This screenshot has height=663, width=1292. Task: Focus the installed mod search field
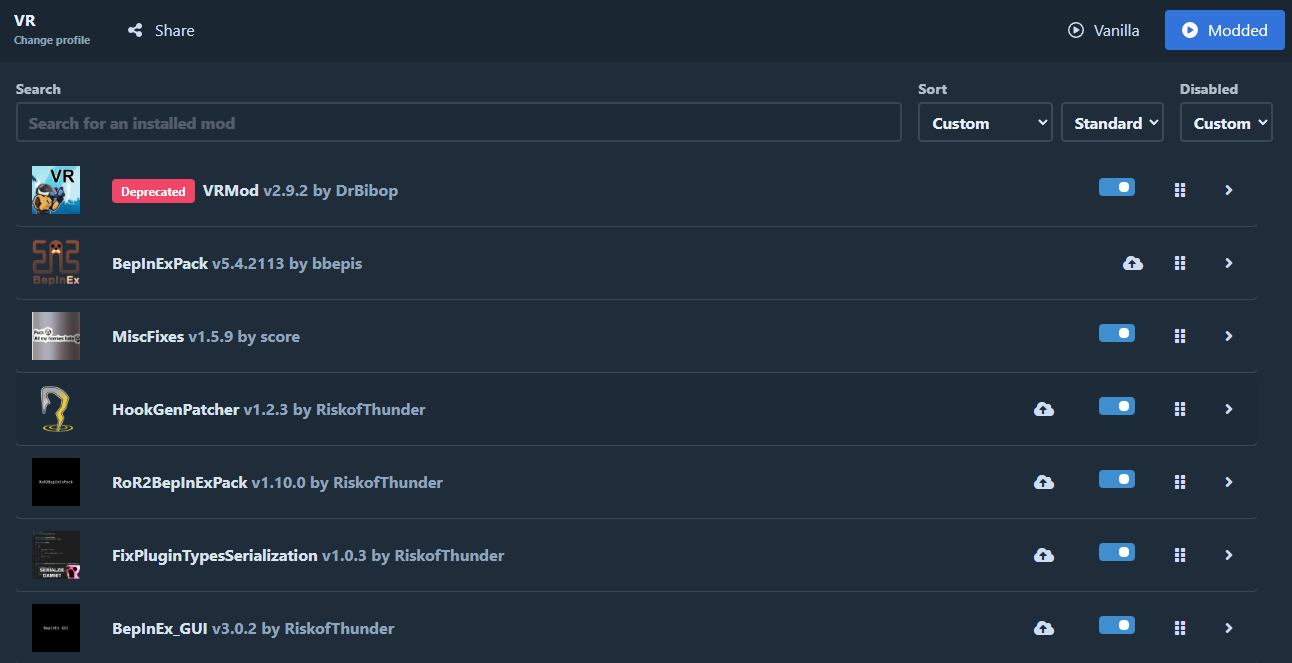pyautogui.click(x=459, y=122)
